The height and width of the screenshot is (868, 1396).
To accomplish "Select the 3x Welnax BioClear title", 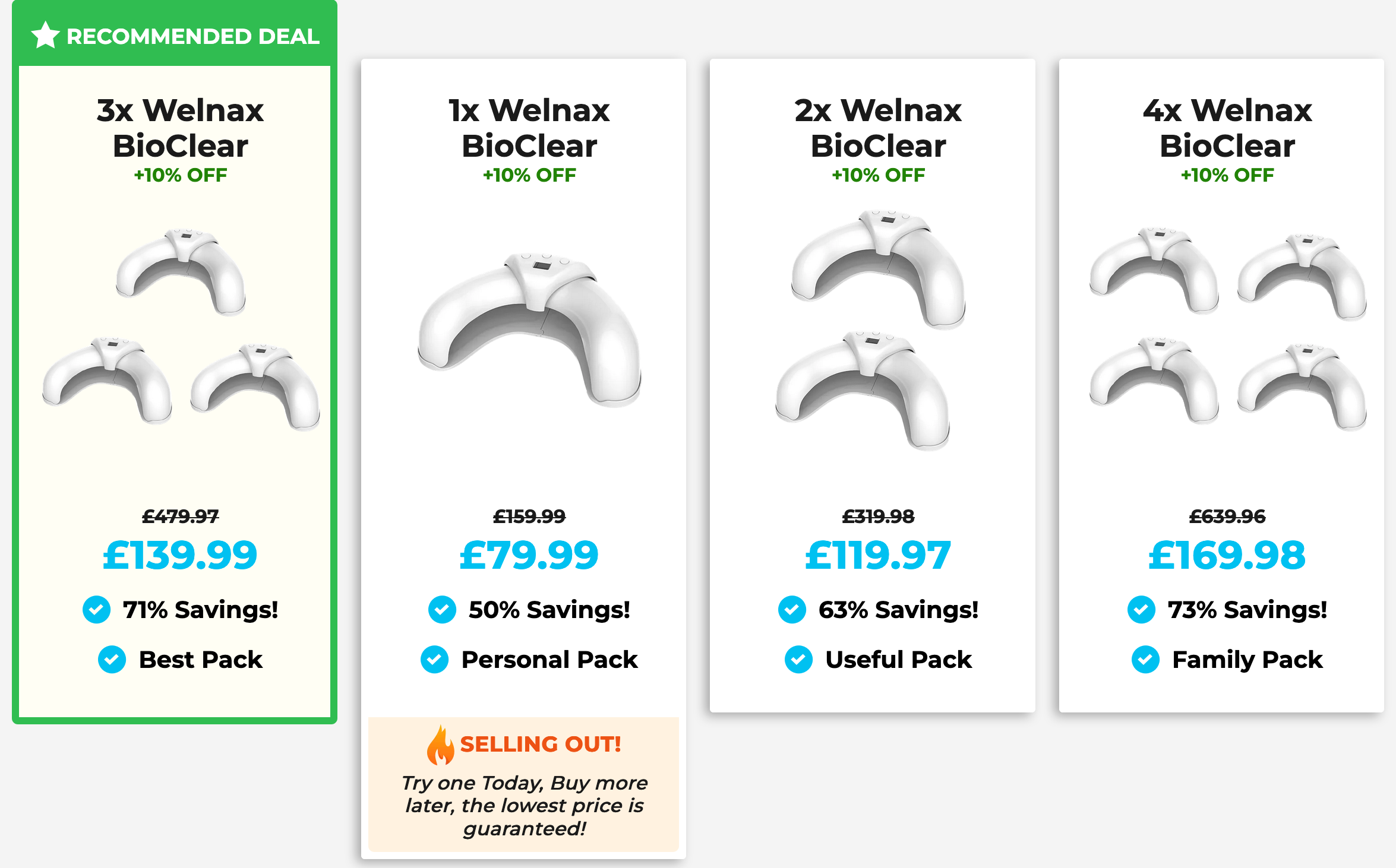I will (x=180, y=128).
